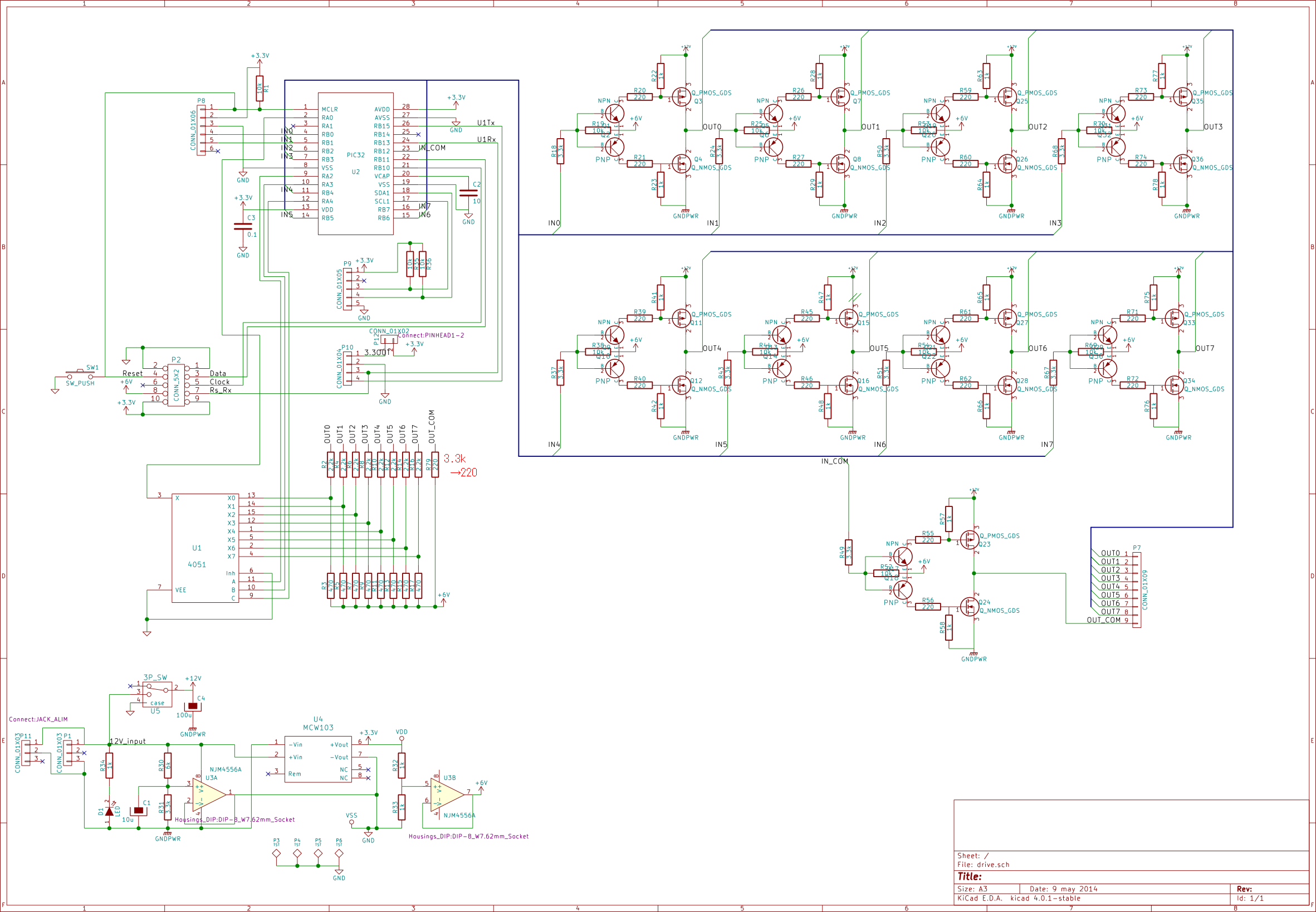Click the Q3 PMOS transistor symbol

tap(681, 96)
